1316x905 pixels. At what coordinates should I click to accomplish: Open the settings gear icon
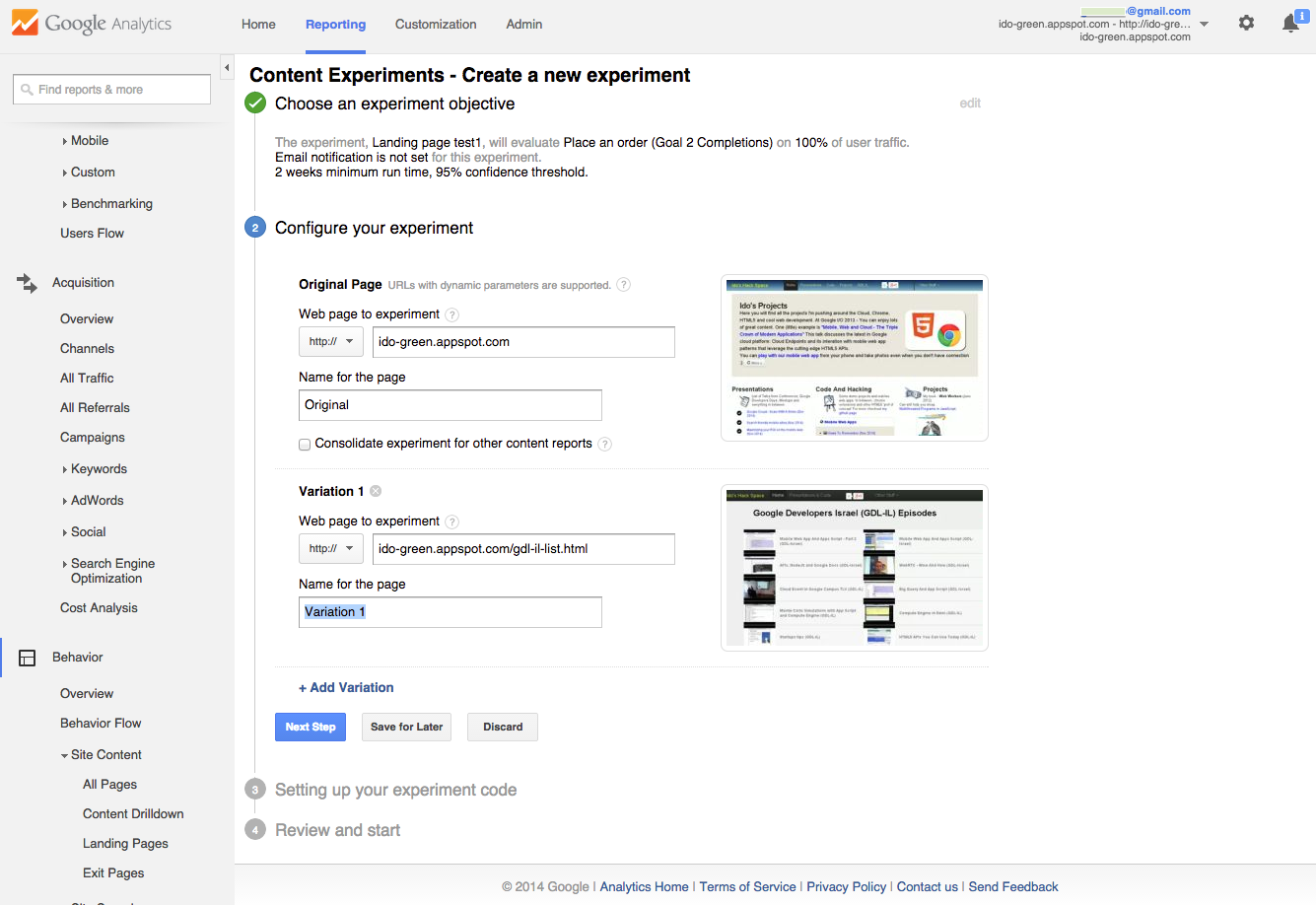coord(1246,23)
